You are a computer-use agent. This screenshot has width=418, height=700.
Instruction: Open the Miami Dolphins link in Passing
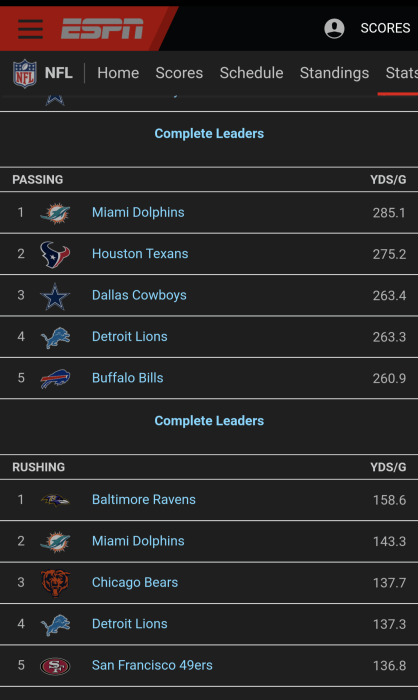point(138,212)
